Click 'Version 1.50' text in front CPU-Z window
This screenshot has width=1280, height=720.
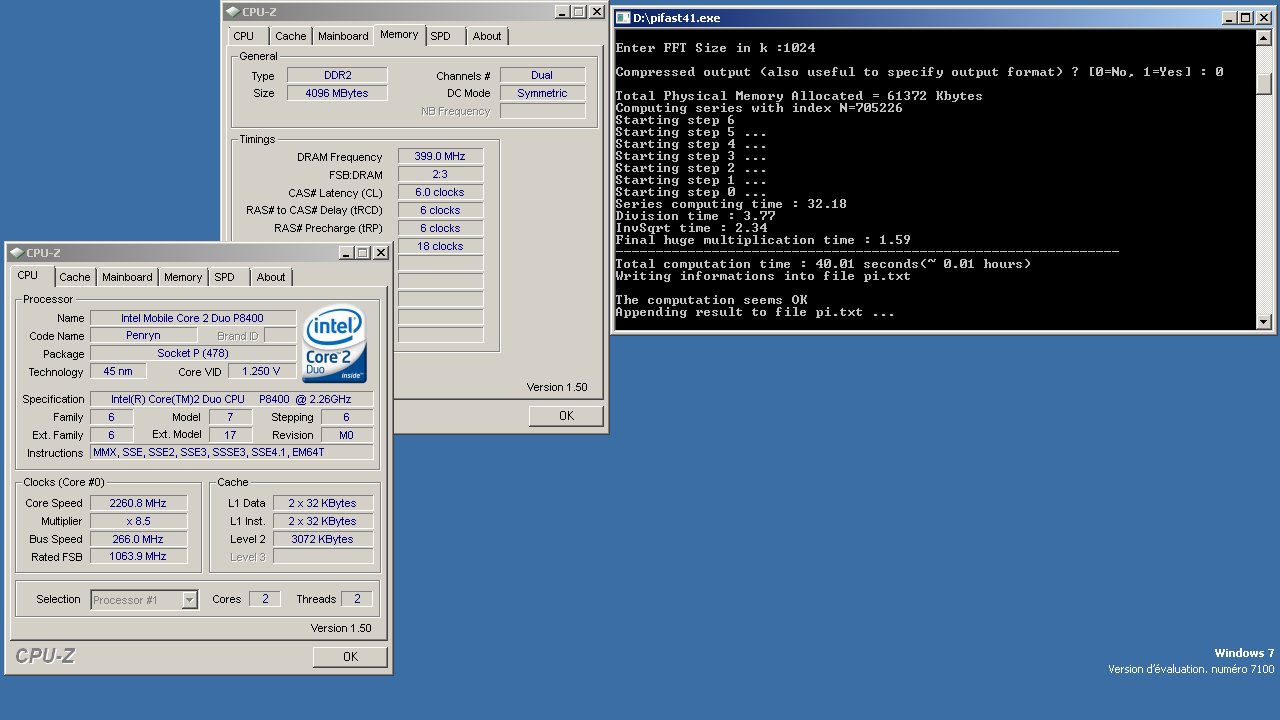(x=341, y=628)
